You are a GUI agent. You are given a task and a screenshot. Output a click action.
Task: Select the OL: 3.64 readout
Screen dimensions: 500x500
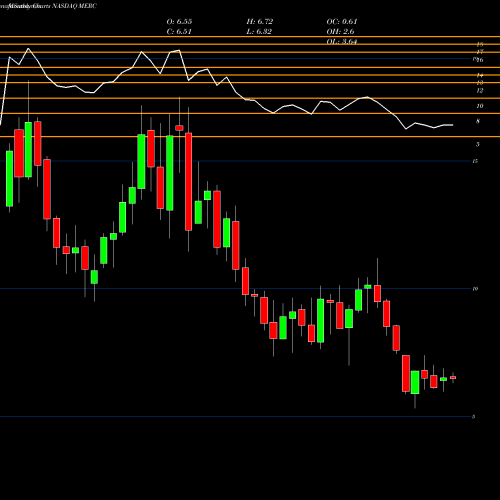[342, 42]
